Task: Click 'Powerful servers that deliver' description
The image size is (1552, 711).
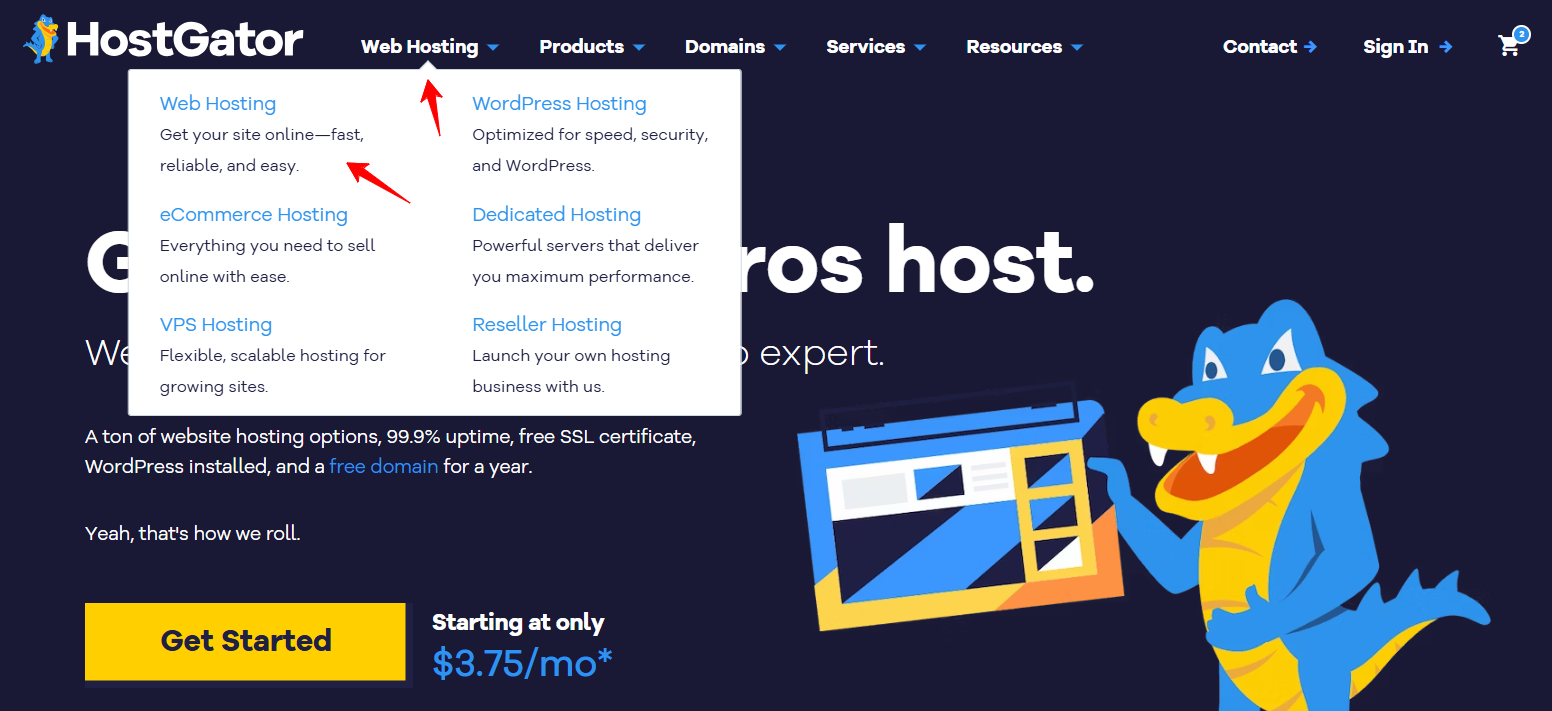Action: (x=585, y=245)
